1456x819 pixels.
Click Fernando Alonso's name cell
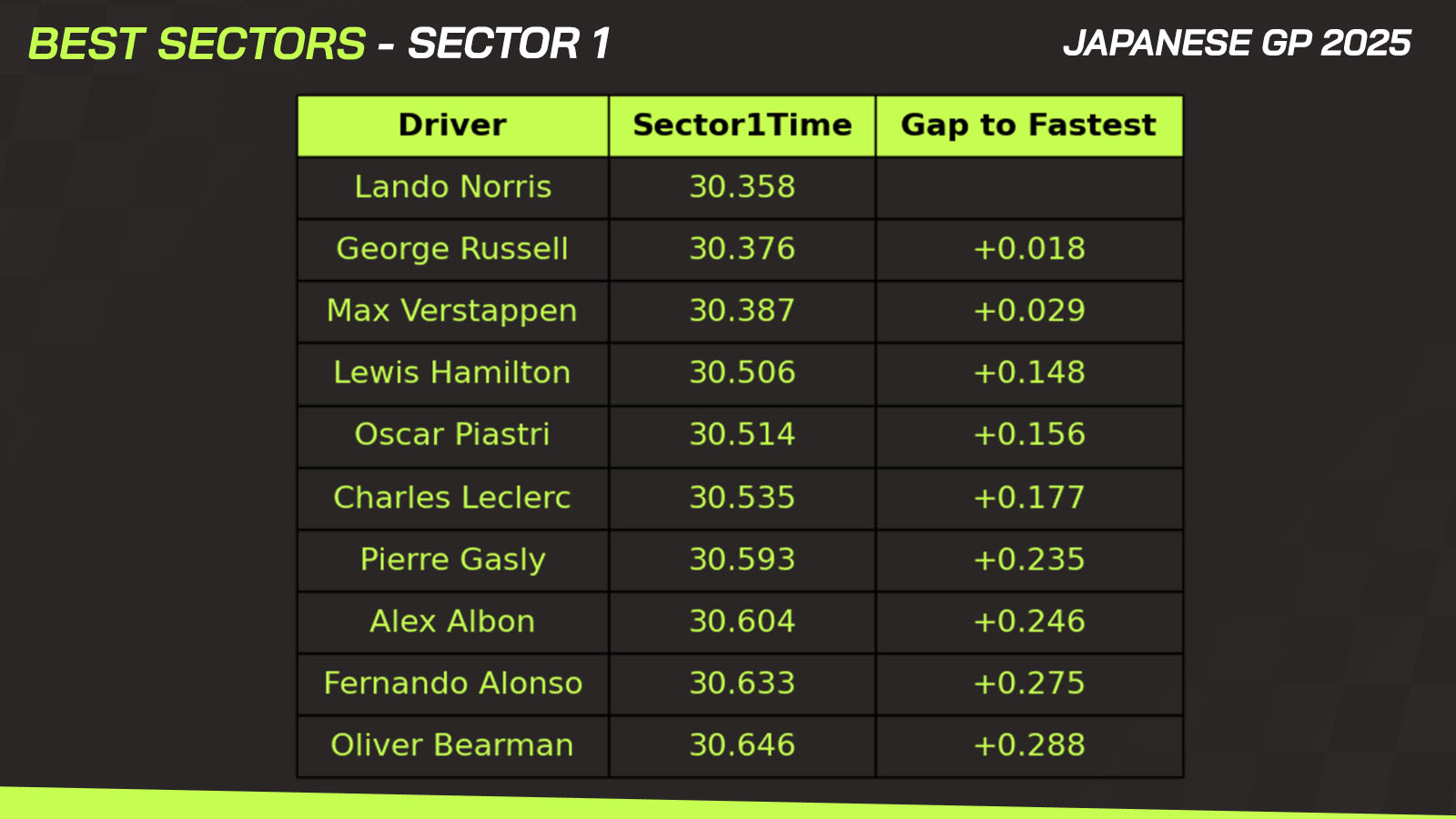click(x=452, y=683)
